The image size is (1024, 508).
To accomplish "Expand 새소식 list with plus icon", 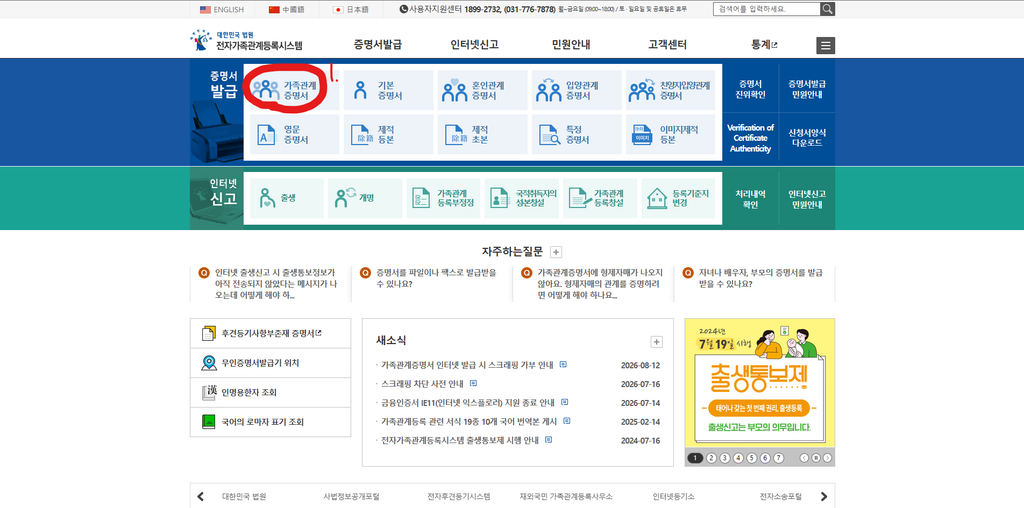I will 657,342.
